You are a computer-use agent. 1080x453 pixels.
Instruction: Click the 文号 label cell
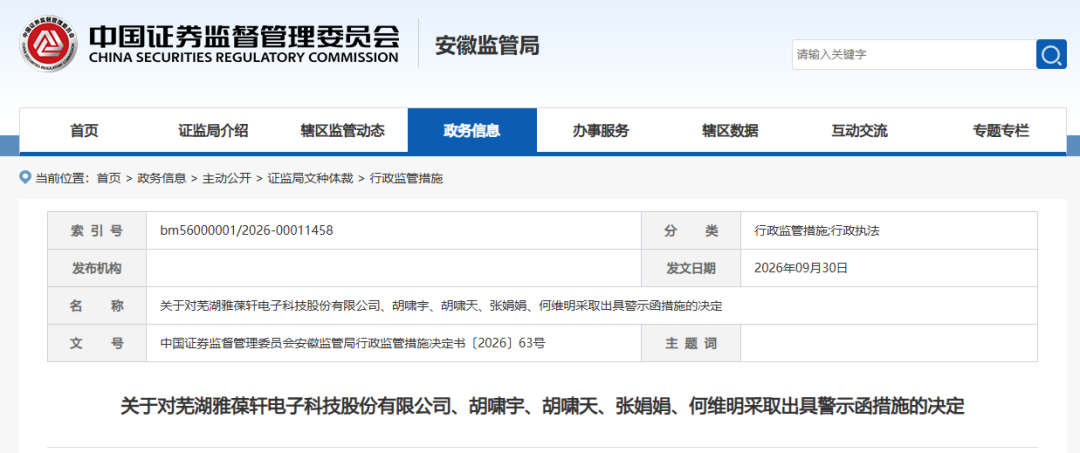(x=97, y=342)
